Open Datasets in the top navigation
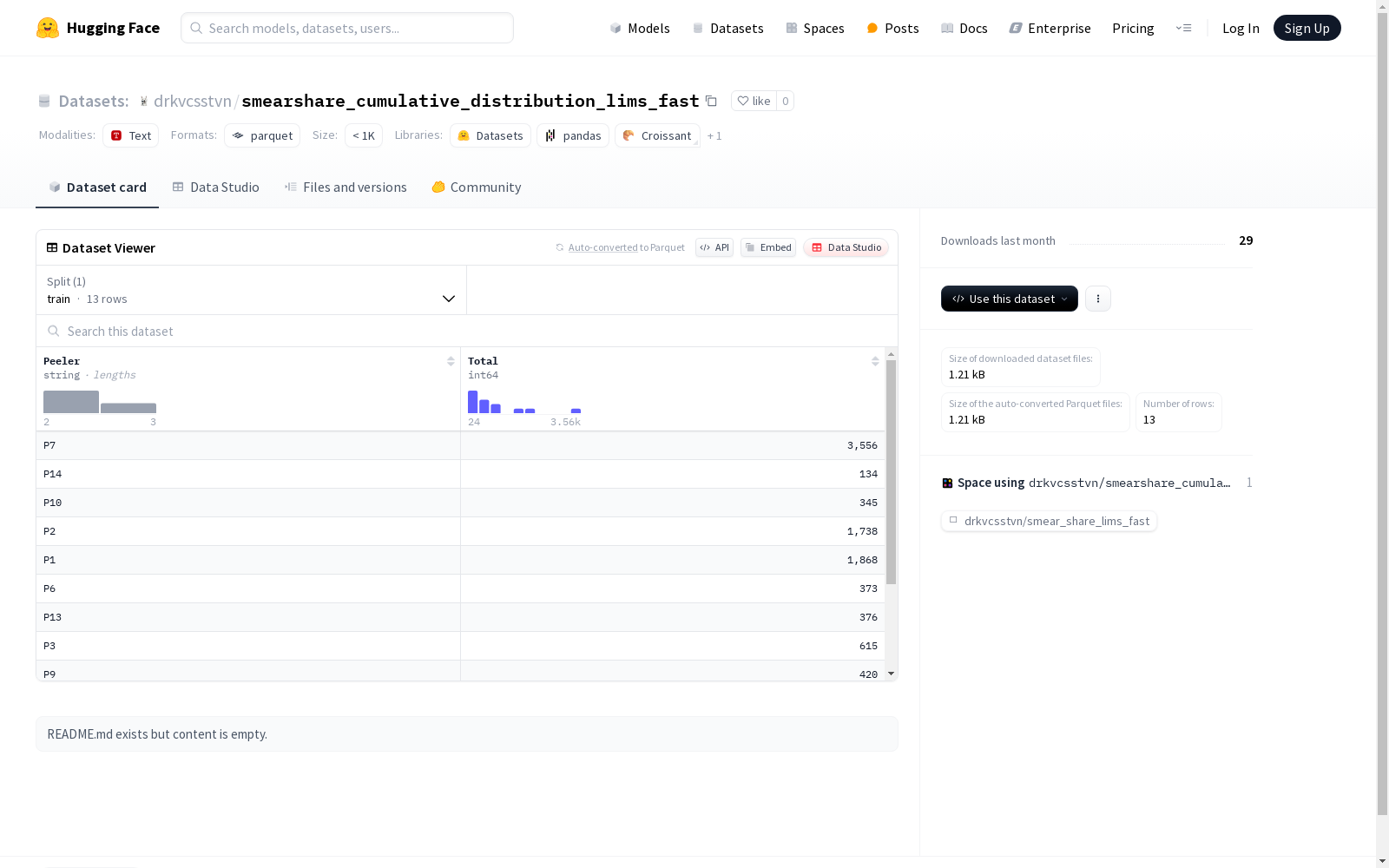The height and width of the screenshot is (868, 1389). point(727,28)
